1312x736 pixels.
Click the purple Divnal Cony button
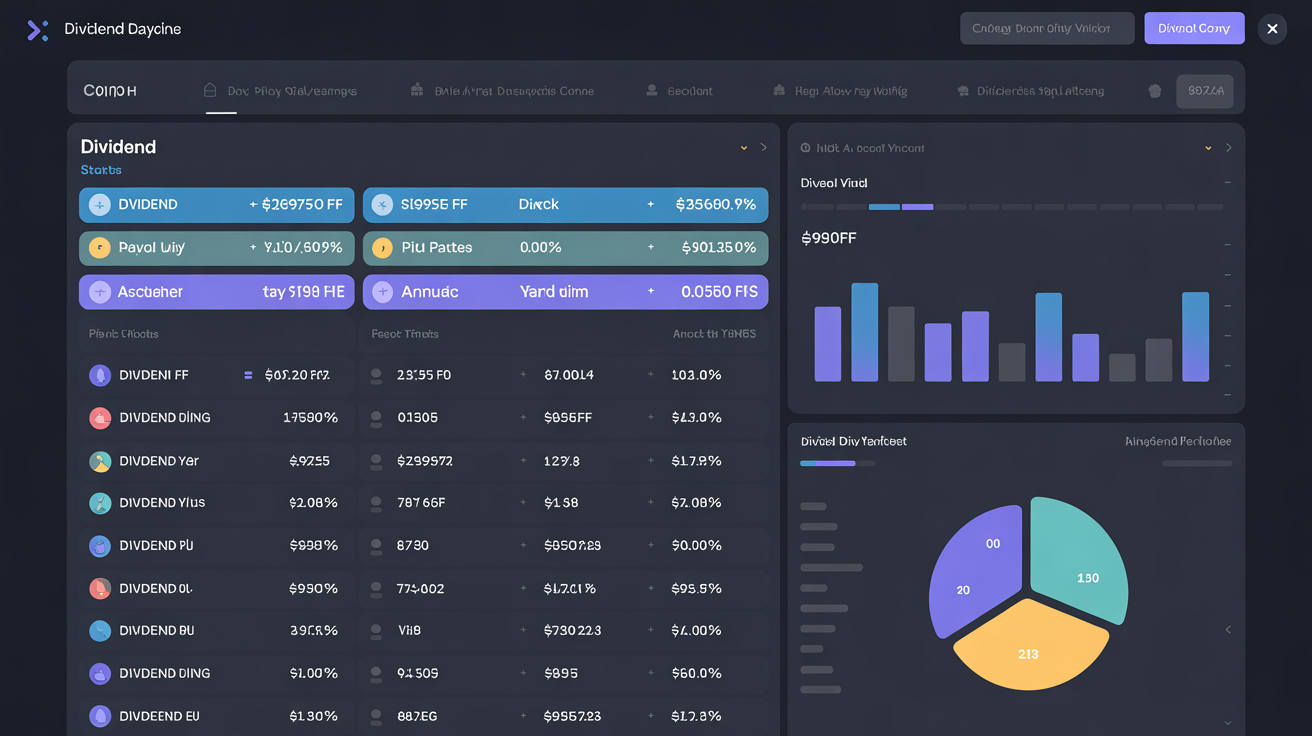[1194, 28]
